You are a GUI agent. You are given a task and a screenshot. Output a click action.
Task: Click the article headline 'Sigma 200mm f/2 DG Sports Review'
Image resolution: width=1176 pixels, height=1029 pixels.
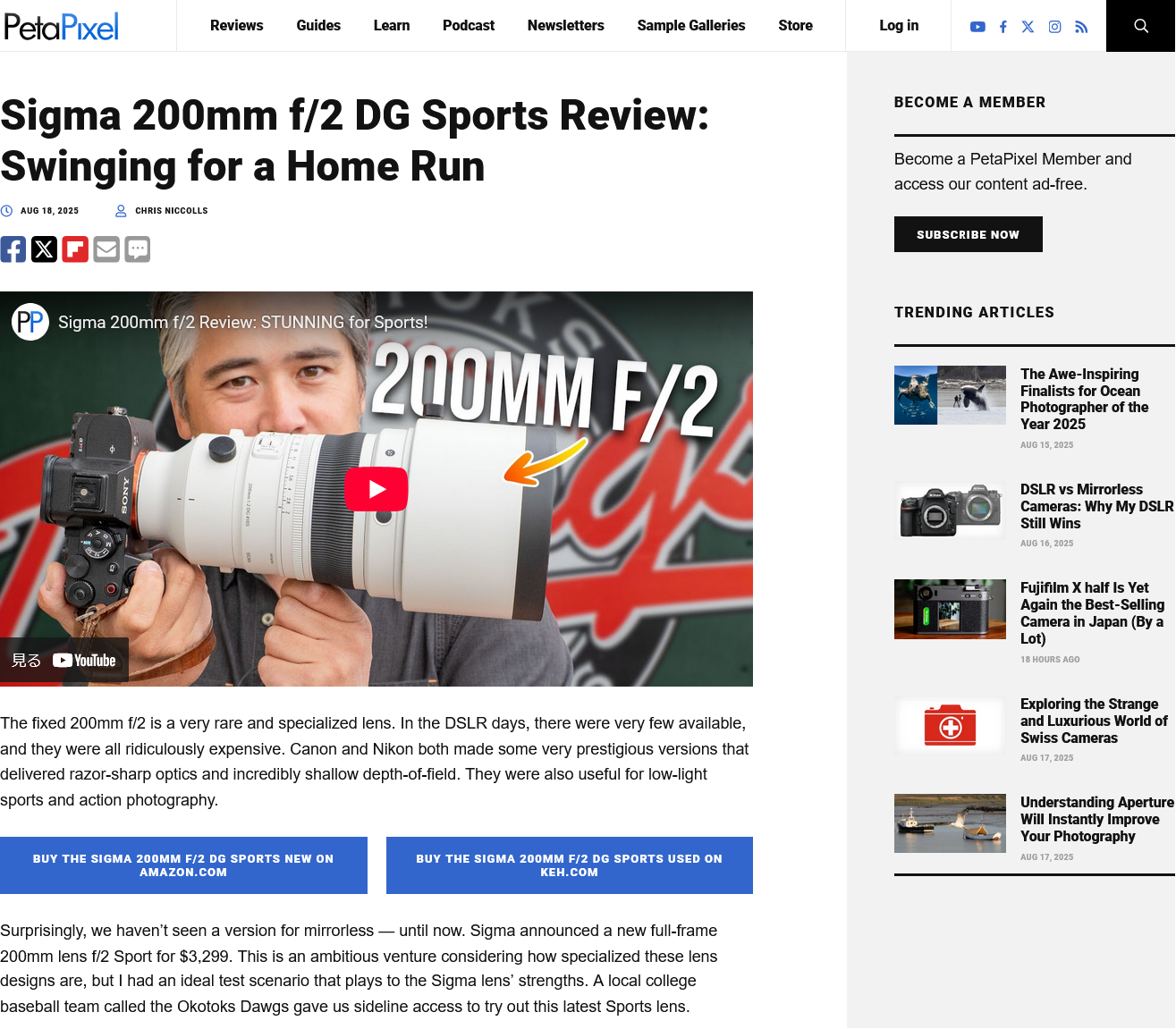click(355, 141)
